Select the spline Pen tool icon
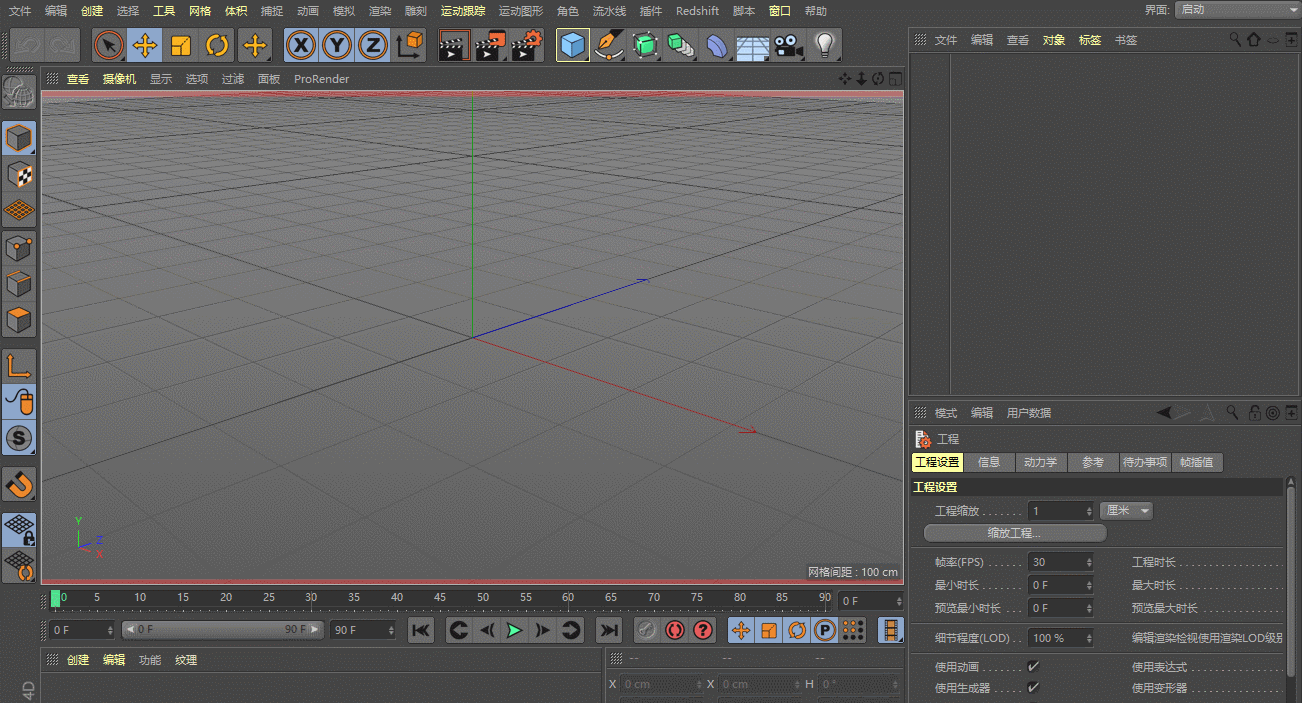The height and width of the screenshot is (703, 1302). [x=608, y=46]
